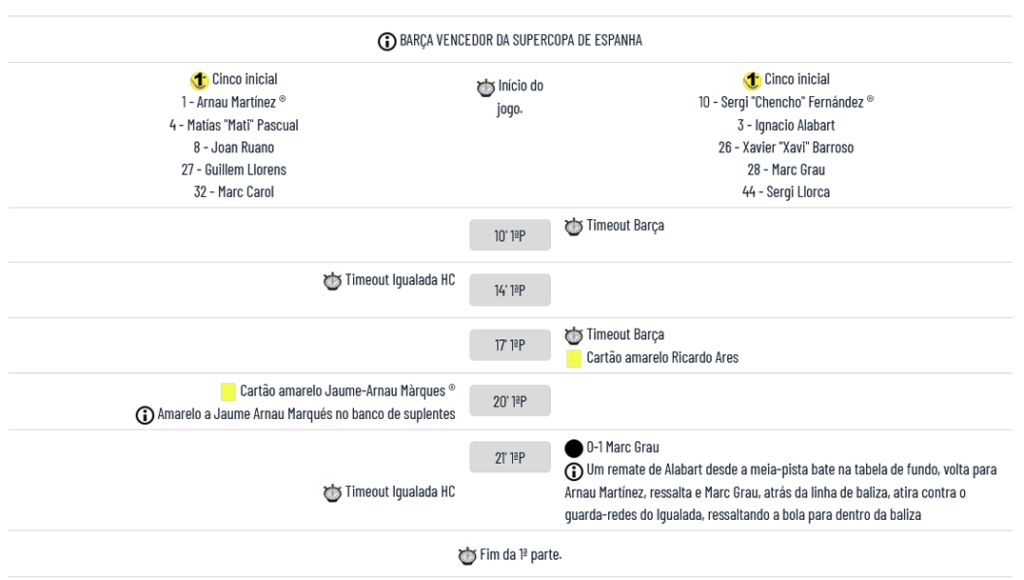Click the yellow card icon for Jaume-Arnau Màrques
The height and width of the screenshot is (580, 1024).
[228, 391]
